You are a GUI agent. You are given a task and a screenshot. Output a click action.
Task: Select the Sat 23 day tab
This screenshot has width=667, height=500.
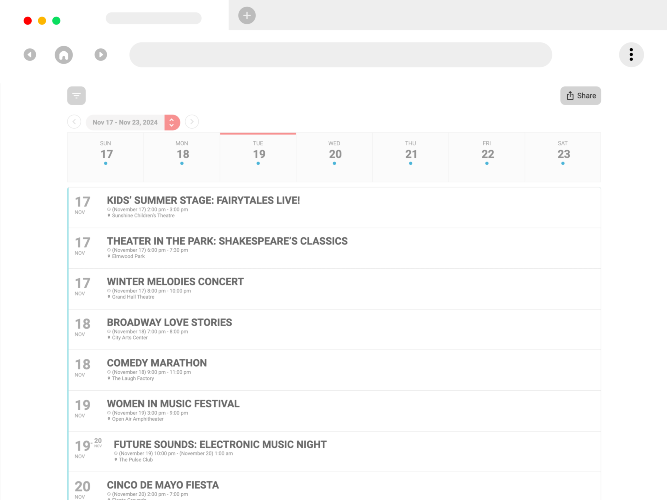click(563, 157)
